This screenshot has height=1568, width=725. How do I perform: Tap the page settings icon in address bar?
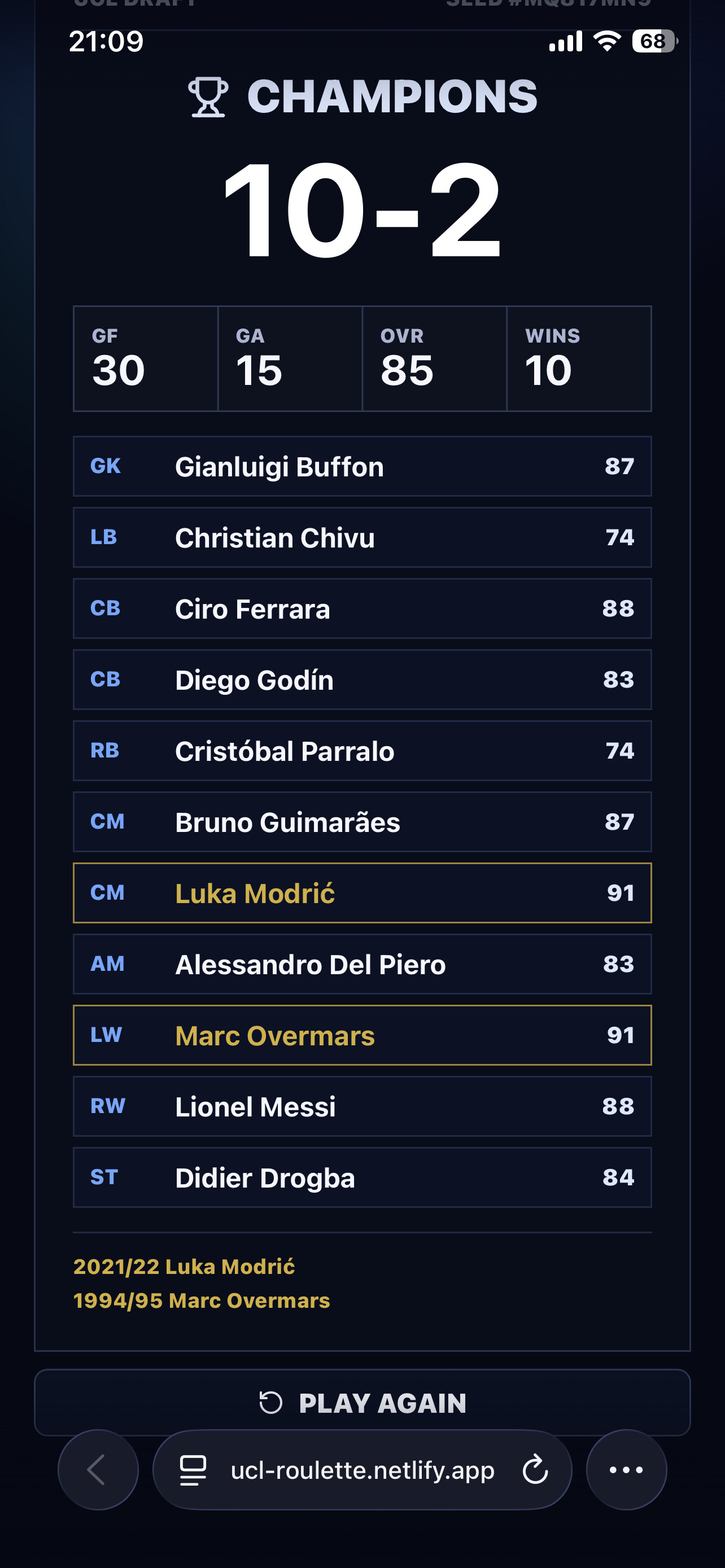[x=193, y=1470]
